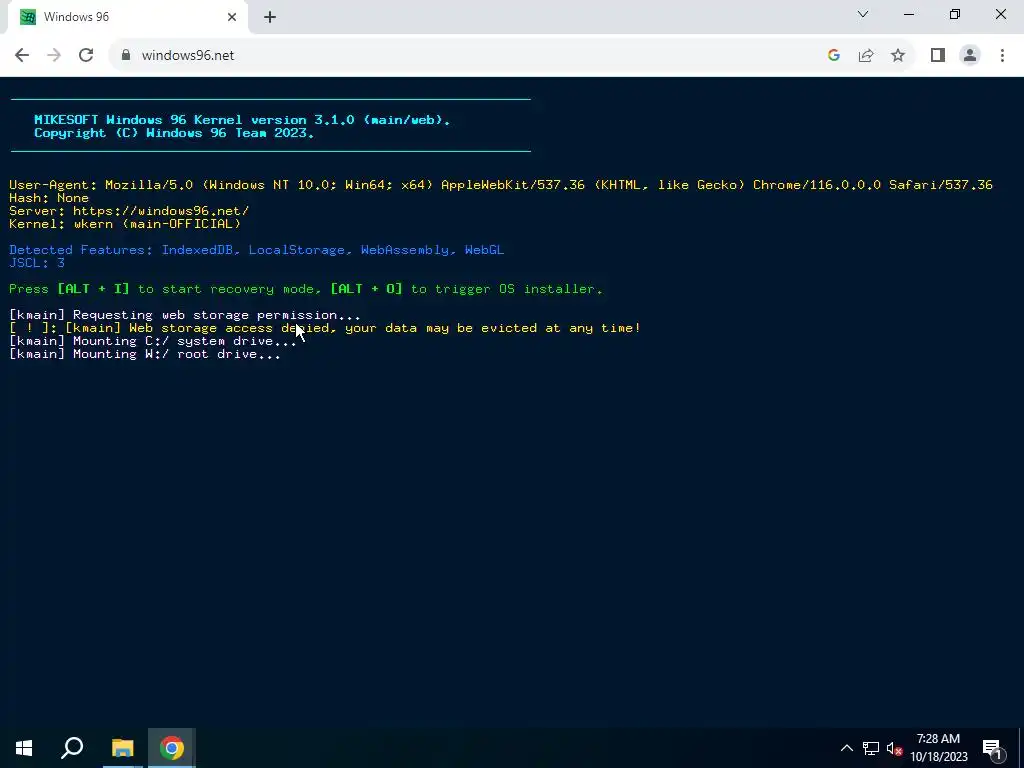The image size is (1024, 768).
Task: Click the MIKESOFT Windows 96 Kernel version header
Action: click(x=242, y=120)
